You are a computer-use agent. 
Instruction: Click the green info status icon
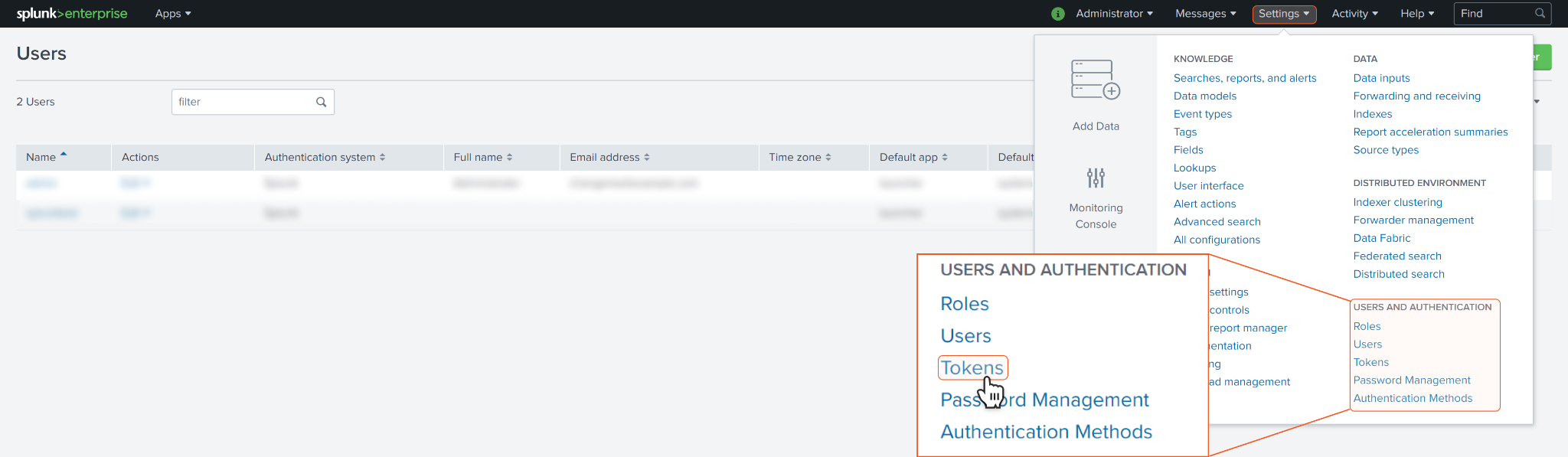point(1058,14)
